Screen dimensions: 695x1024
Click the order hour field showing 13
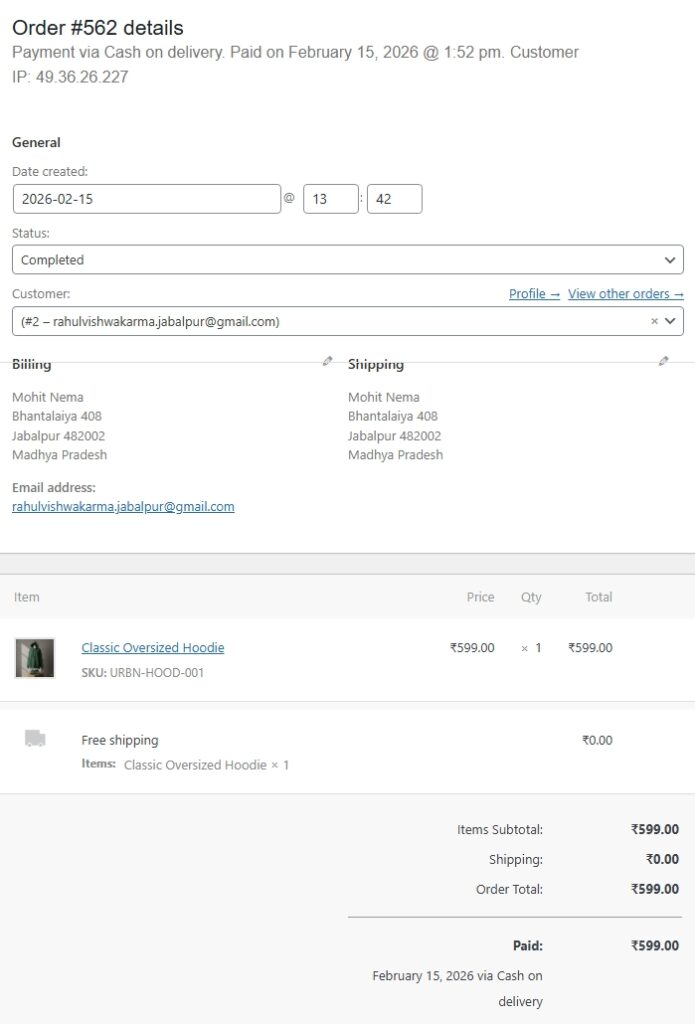(x=330, y=199)
